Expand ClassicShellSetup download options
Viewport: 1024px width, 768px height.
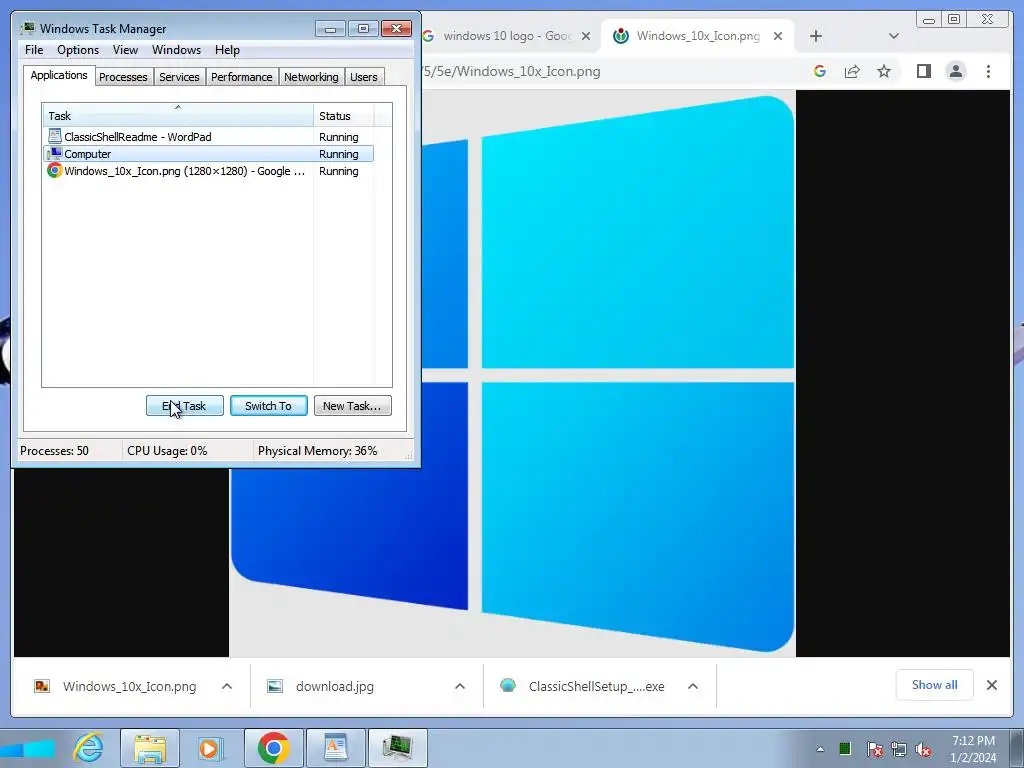point(693,686)
